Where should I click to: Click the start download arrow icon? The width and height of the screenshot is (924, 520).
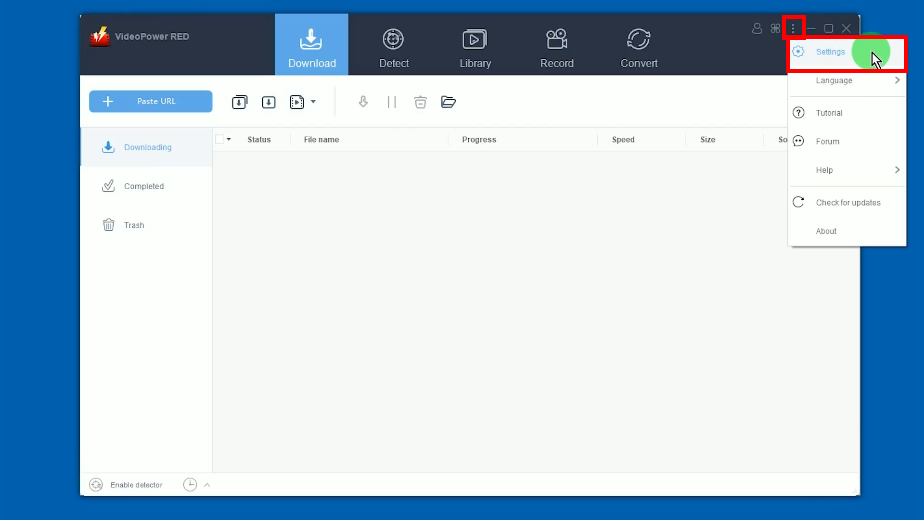(363, 102)
